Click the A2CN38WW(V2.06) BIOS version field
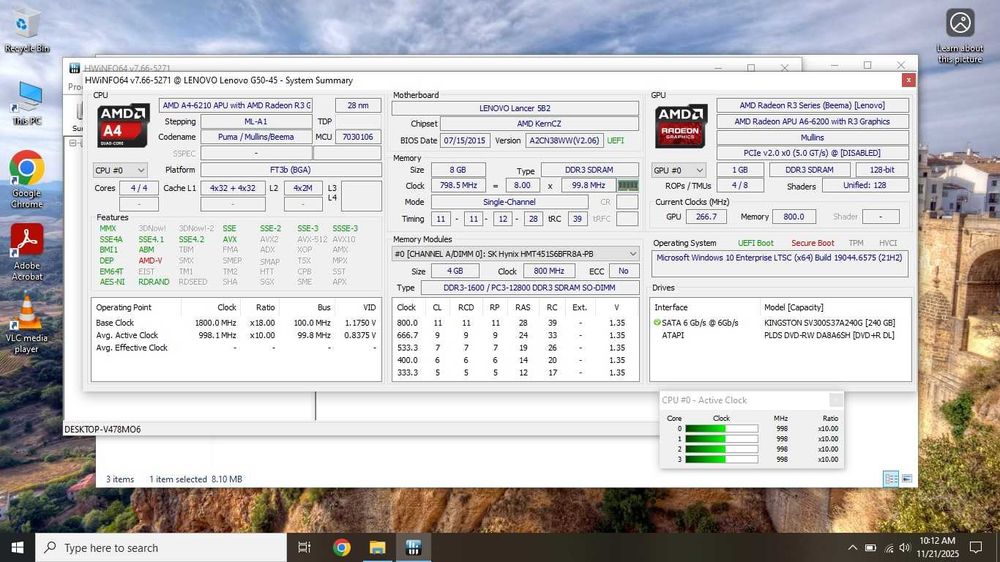This screenshot has height=562, width=1000. pos(564,140)
